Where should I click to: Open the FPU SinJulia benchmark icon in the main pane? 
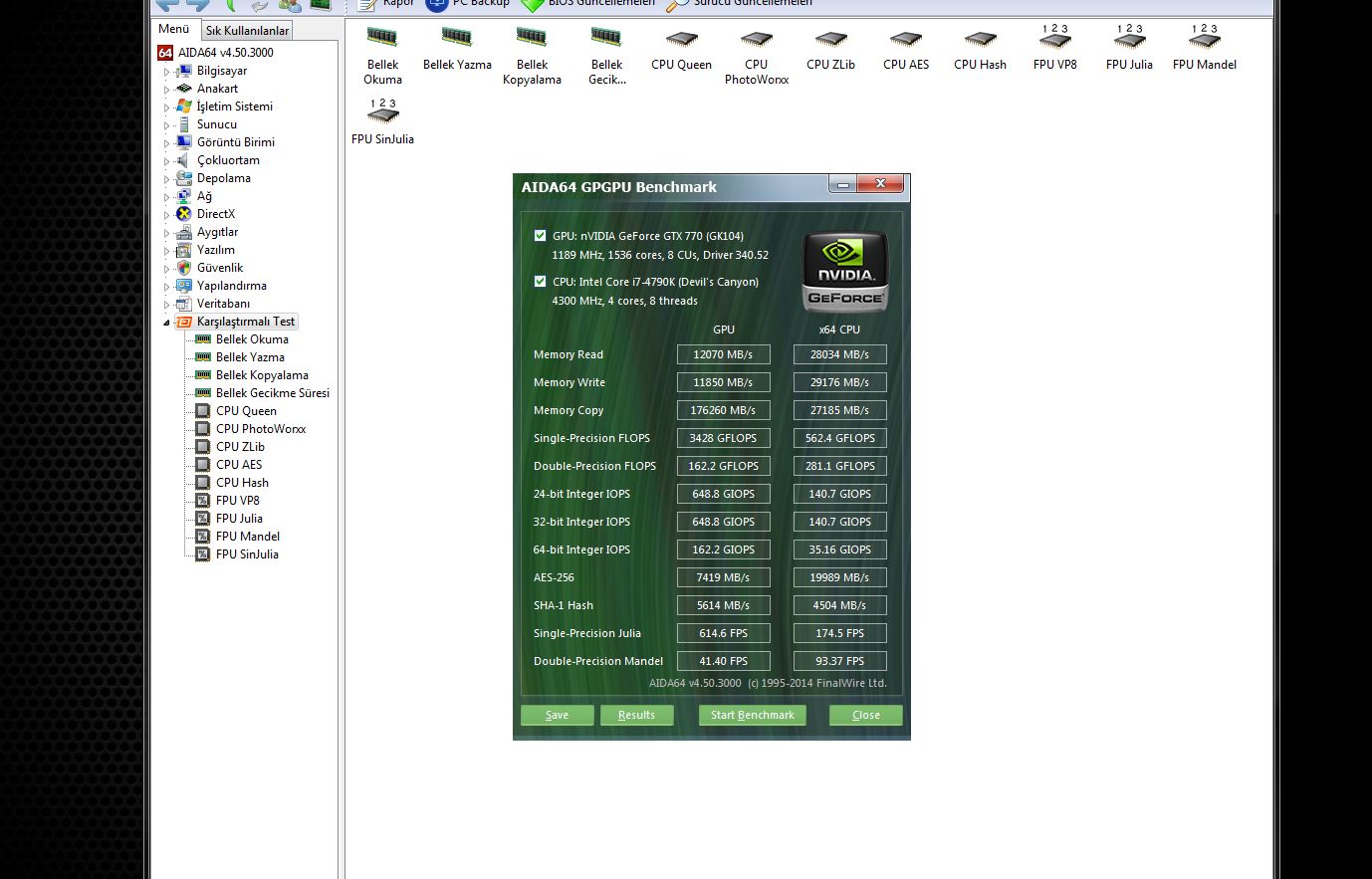tap(382, 123)
